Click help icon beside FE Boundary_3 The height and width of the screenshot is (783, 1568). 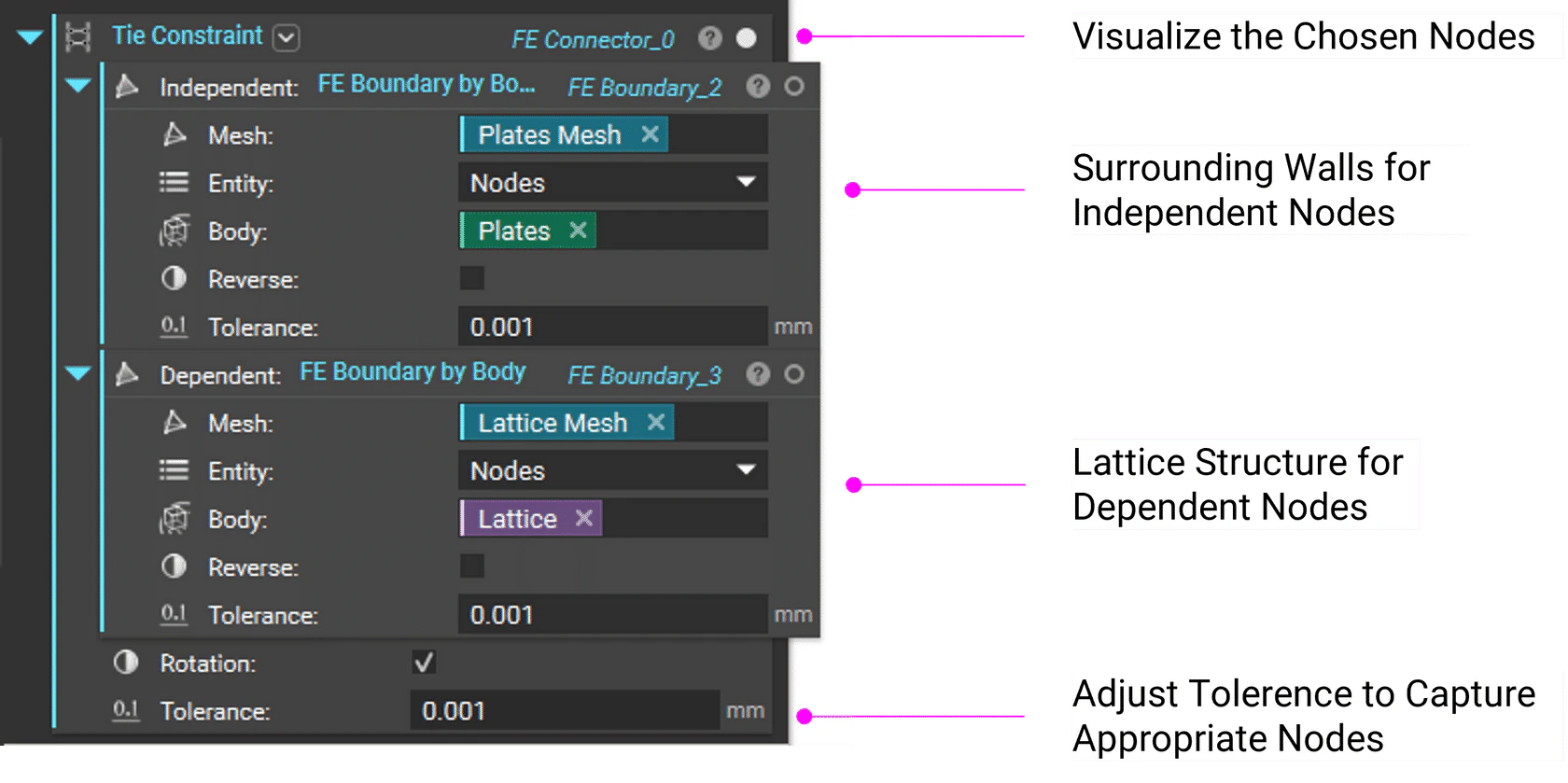click(758, 374)
